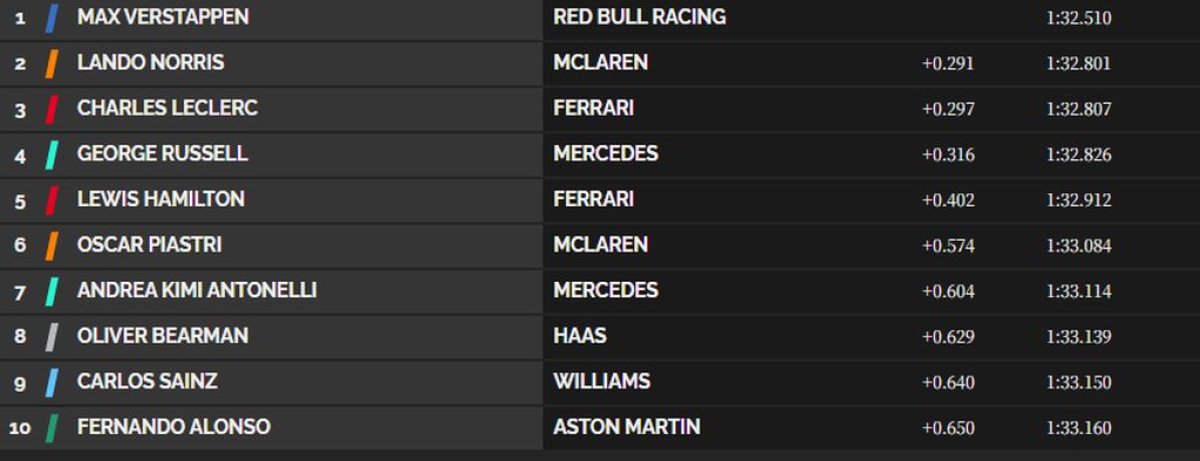This screenshot has height=461, width=1200.
Task: Click Charles Leclerc's red team color stripe
Action: [52, 109]
